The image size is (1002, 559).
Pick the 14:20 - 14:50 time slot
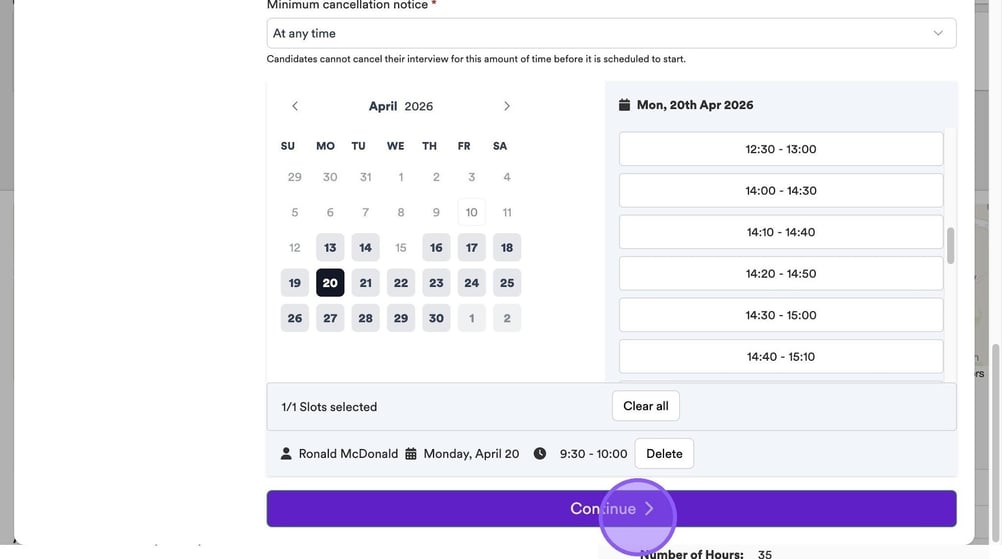coord(780,274)
